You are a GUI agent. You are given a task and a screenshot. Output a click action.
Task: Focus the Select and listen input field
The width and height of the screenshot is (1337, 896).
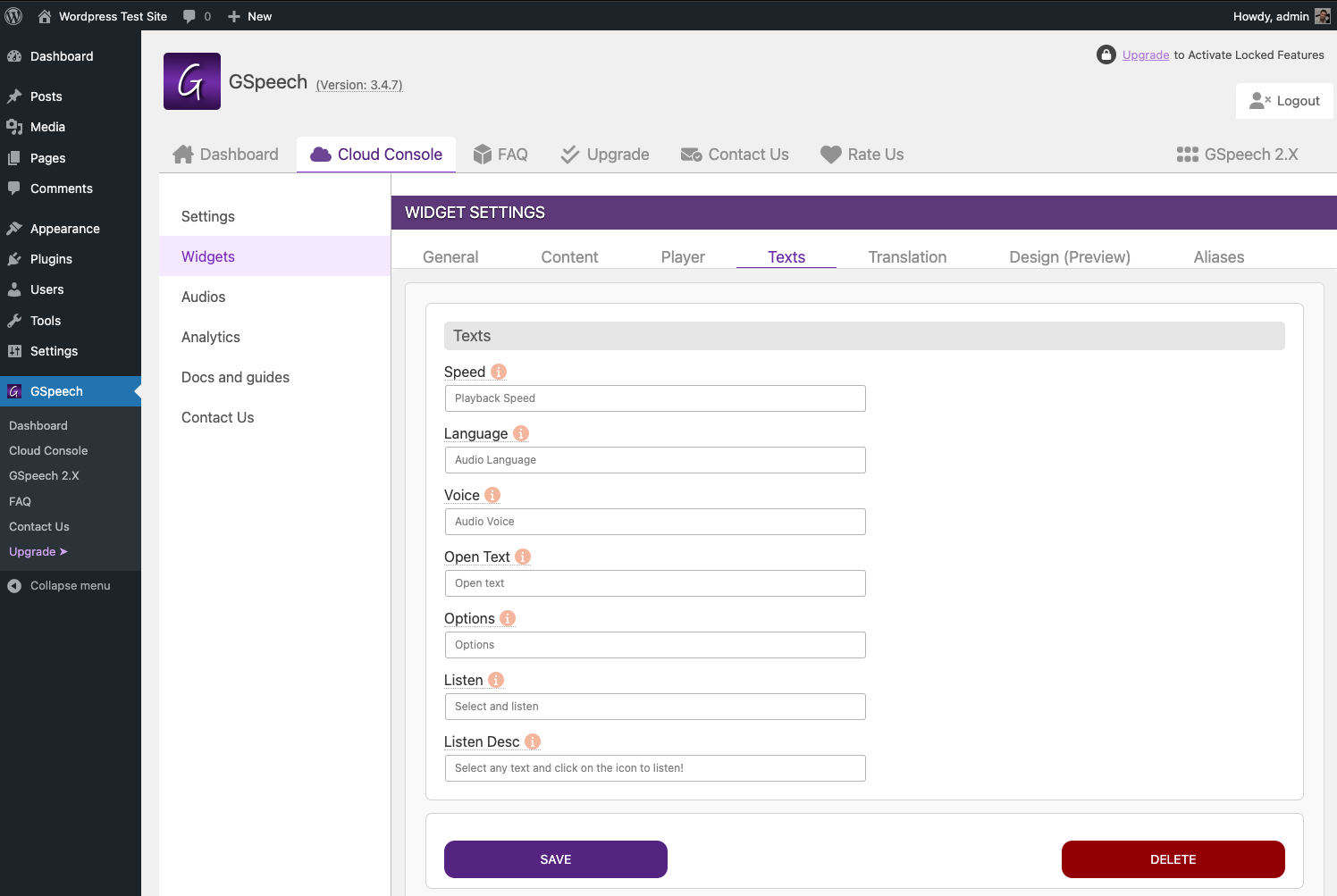(655, 707)
